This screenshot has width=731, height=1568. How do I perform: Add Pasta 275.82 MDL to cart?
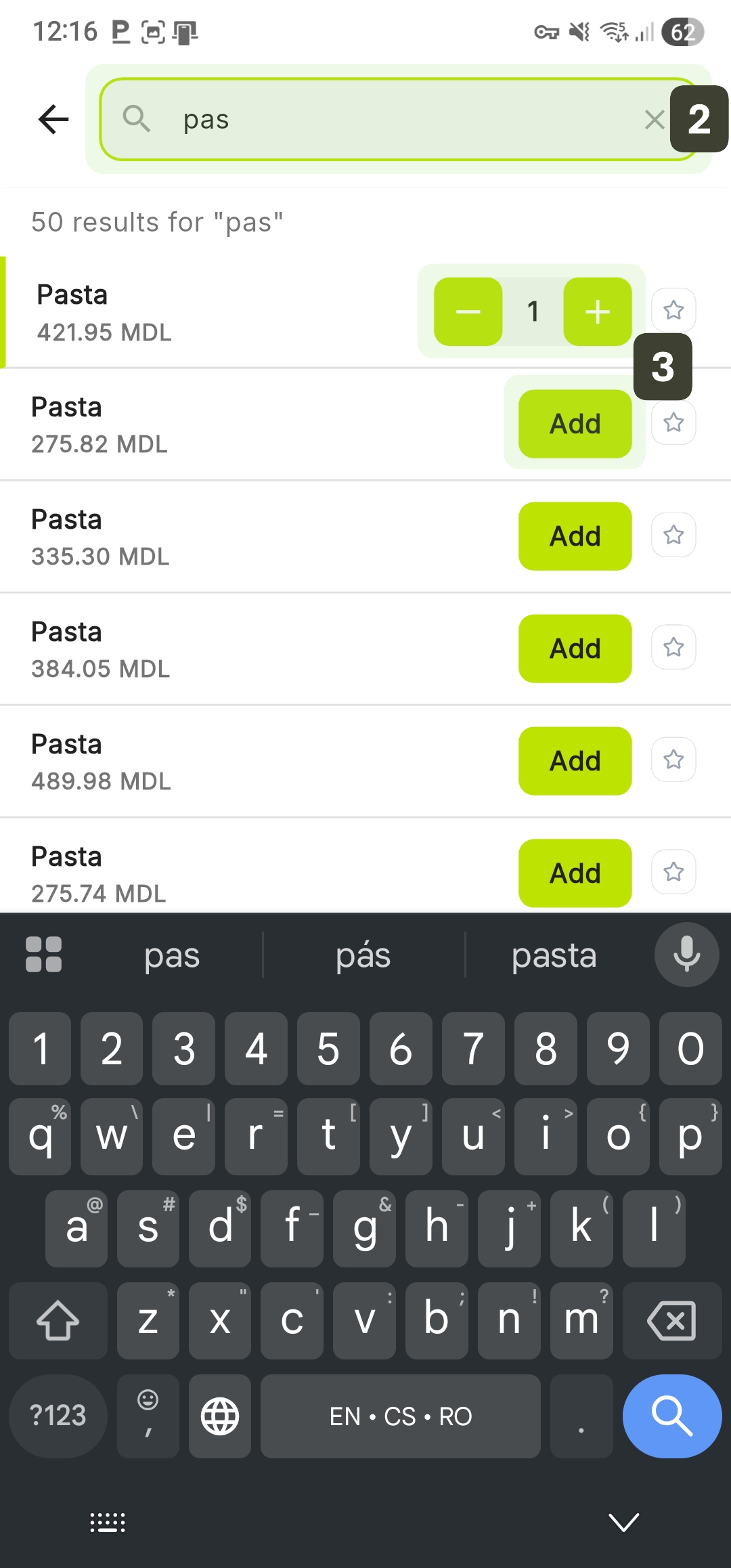[x=575, y=424]
